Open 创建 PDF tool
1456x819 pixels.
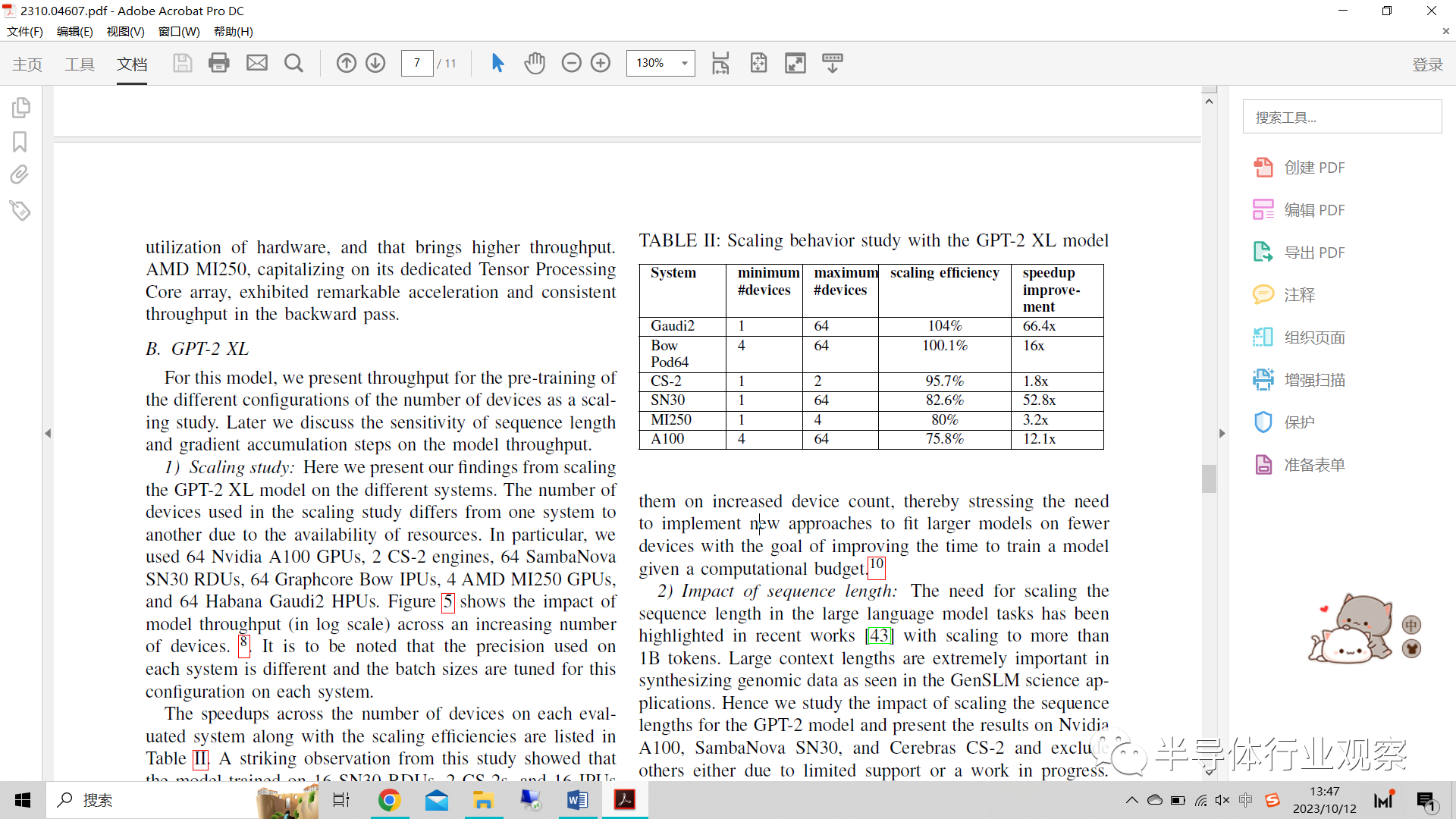(x=1298, y=168)
